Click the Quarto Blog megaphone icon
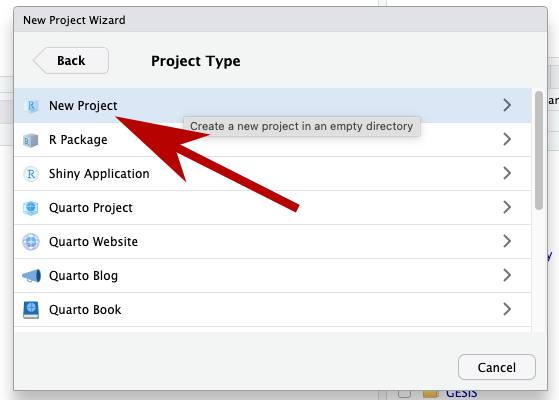This screenshot has height=400, width=559. [31, 276]
